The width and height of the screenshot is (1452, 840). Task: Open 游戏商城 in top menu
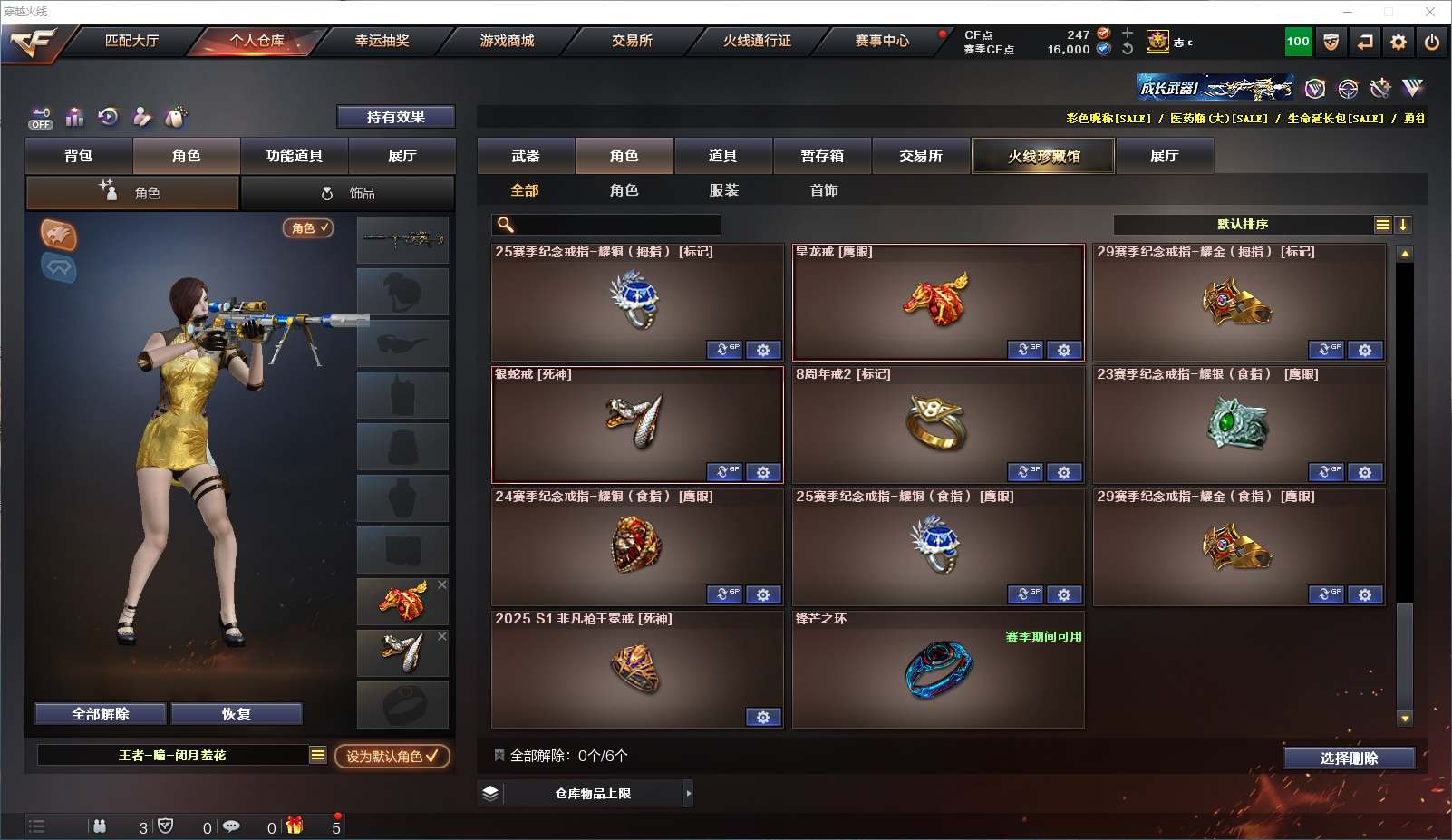[x=507, y=41]
